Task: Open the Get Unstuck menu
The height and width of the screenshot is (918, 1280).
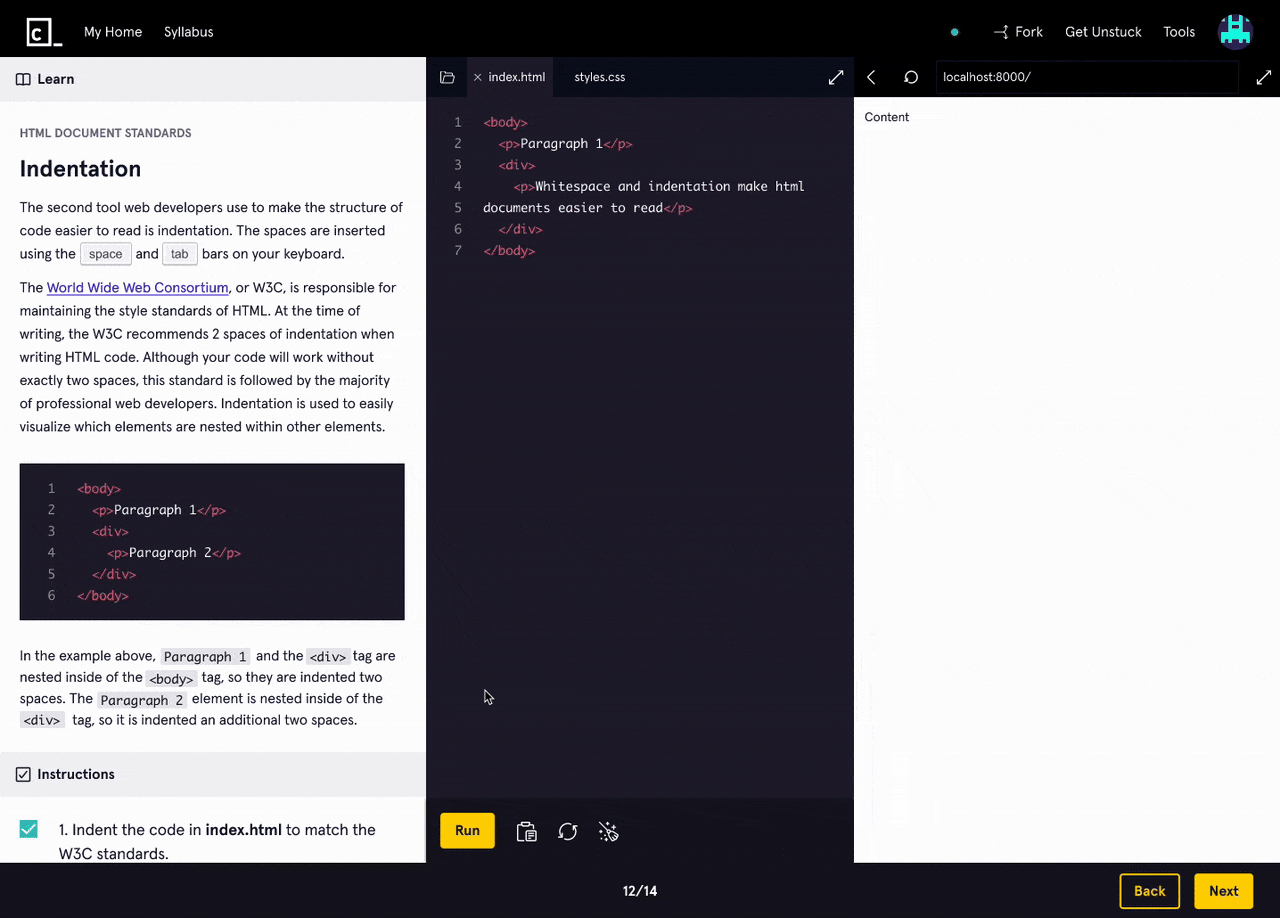Action: tap(1103, 32)
